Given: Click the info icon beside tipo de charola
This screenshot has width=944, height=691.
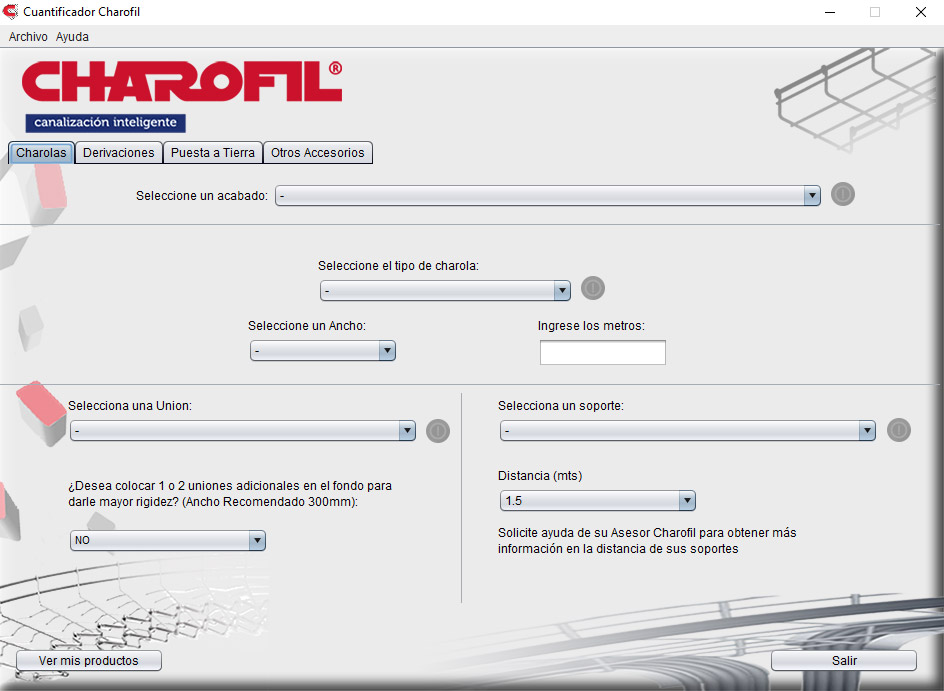Looking at the screenshot, I should point(593,288).
